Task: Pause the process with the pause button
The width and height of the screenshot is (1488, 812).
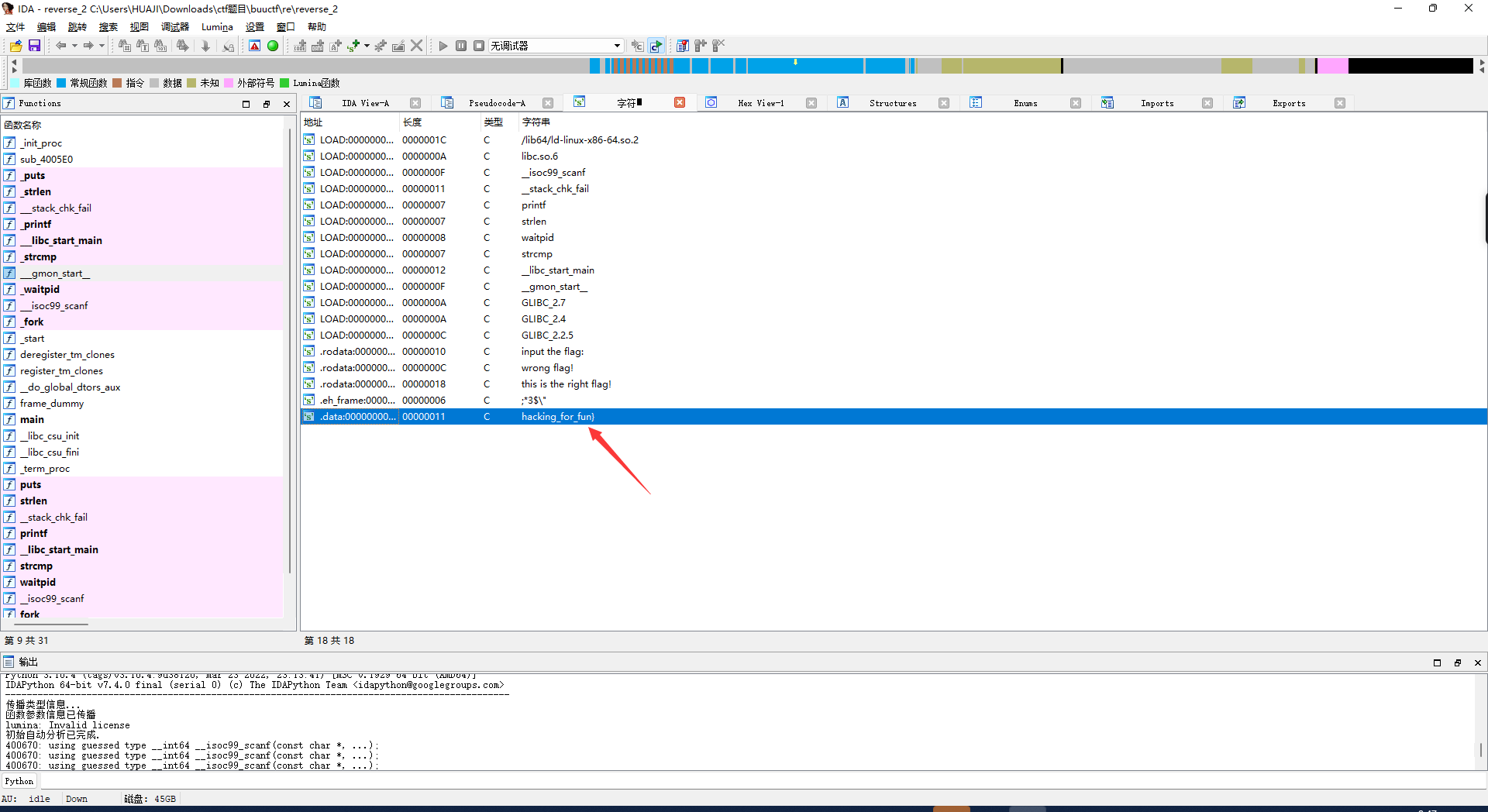Action: pos(461,46)
